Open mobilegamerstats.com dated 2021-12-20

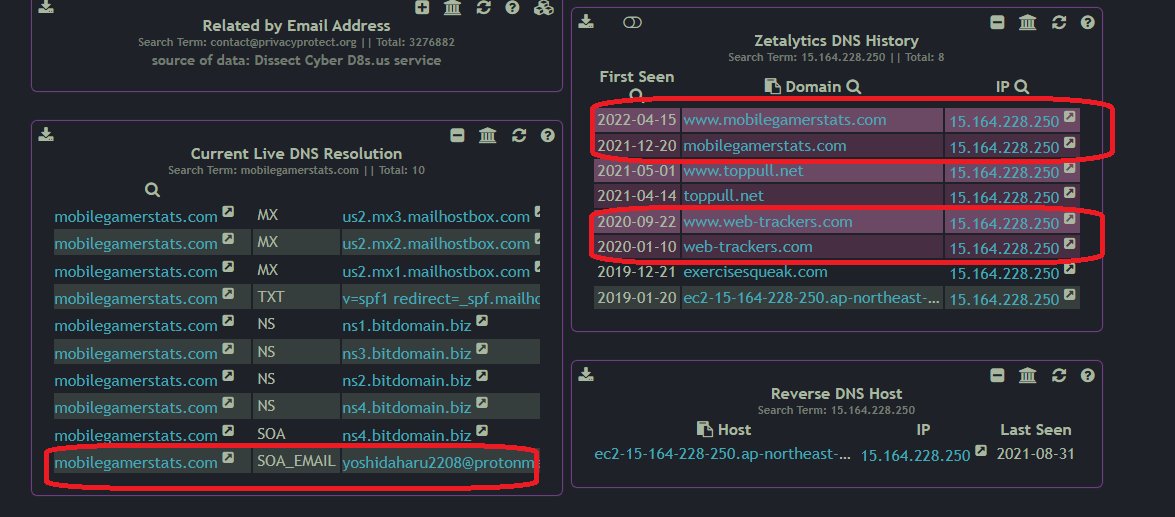(x=764, y=145)
